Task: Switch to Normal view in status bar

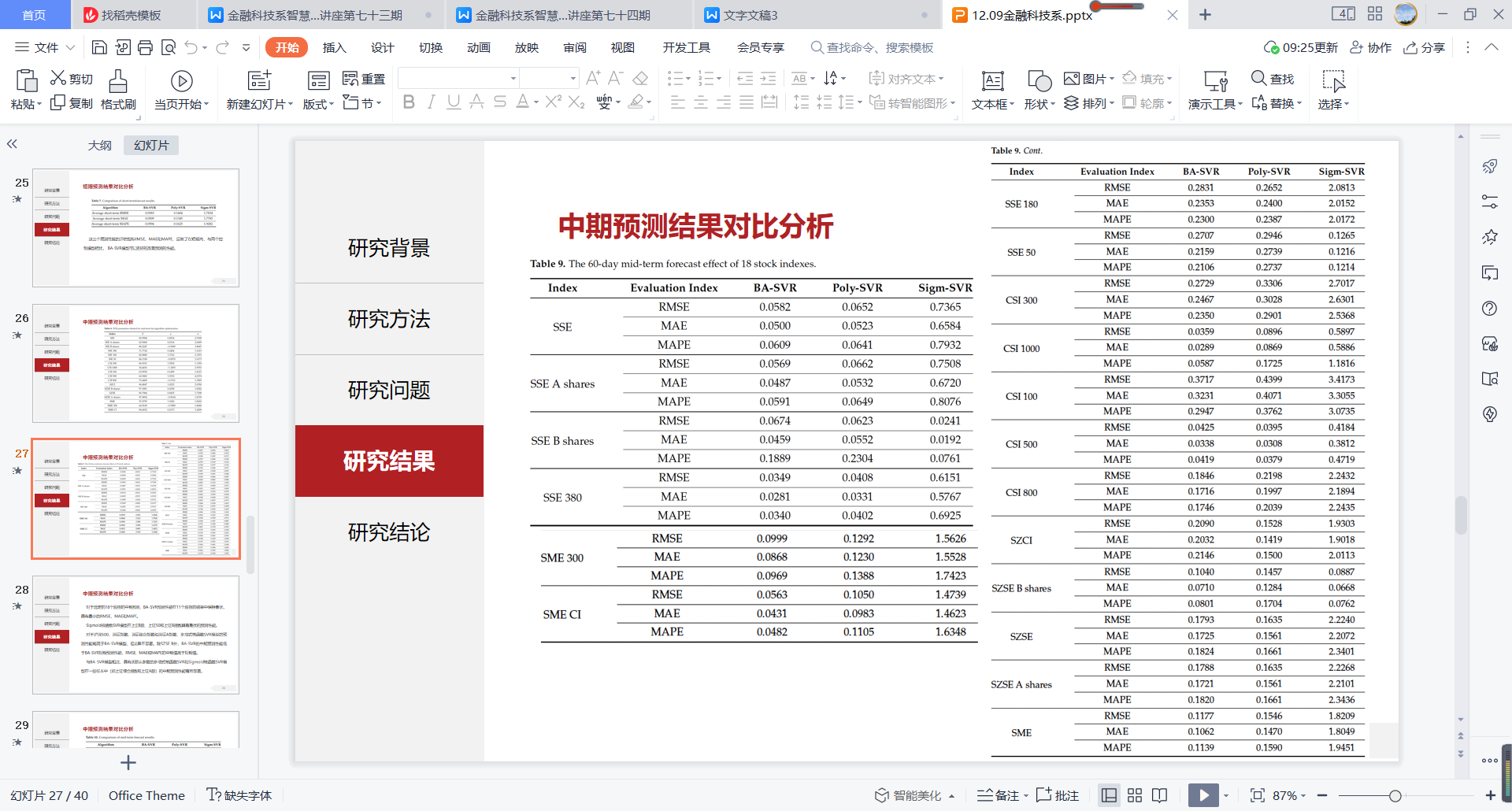Action: tap(1109, 795)
